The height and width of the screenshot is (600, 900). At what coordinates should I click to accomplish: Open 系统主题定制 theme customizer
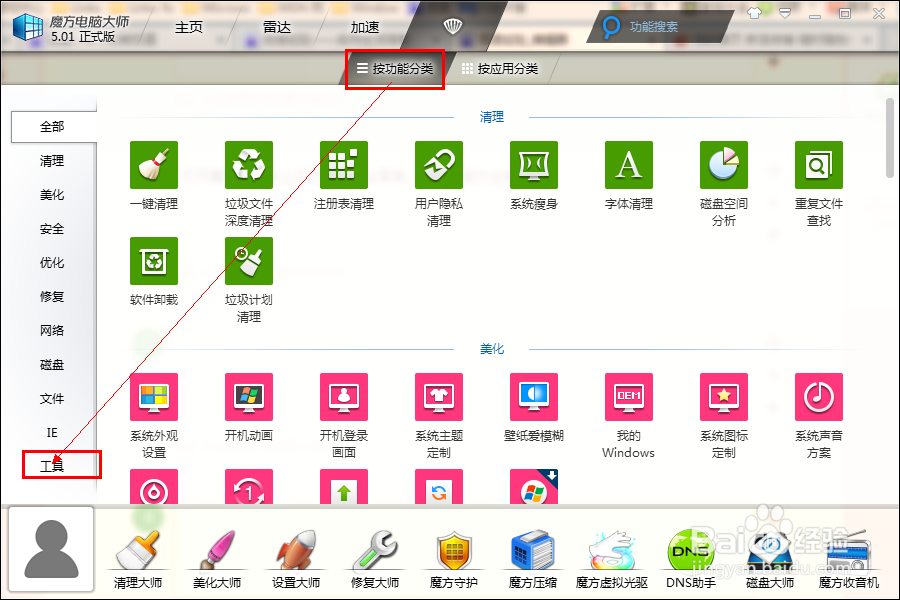[439, 397]
